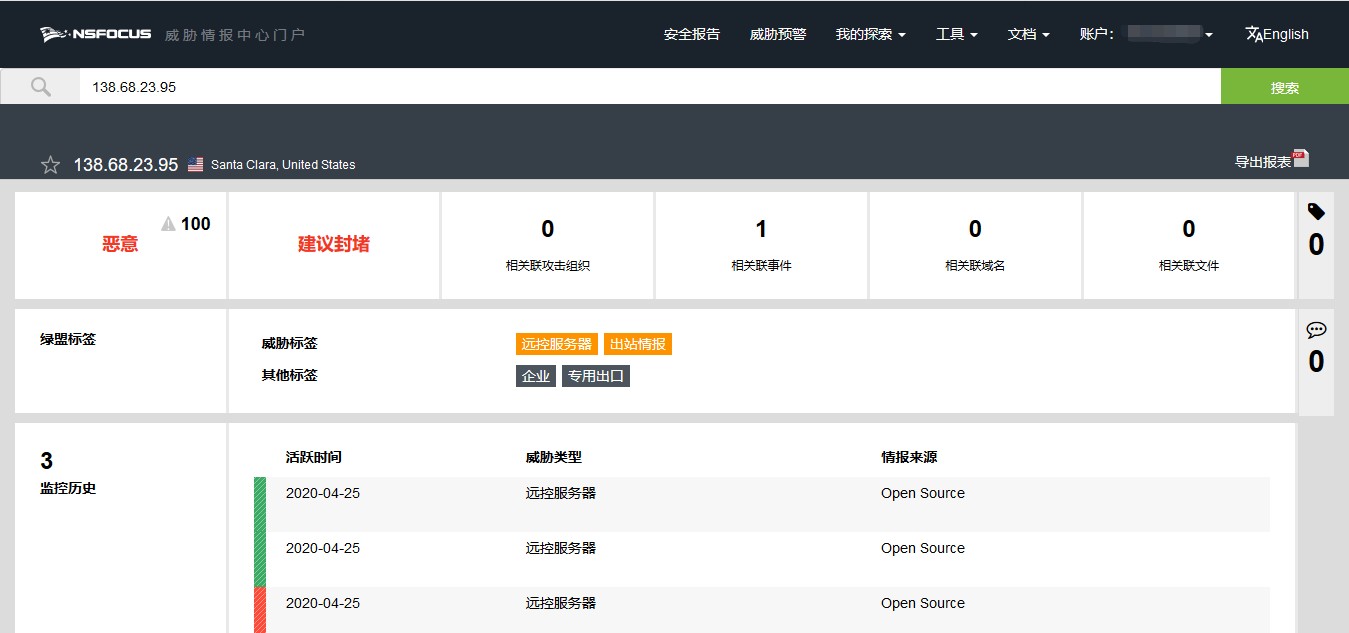1349x633 pixels.
Task: Open the 威胁预警 menu item
Action: (x=777, y=34)
